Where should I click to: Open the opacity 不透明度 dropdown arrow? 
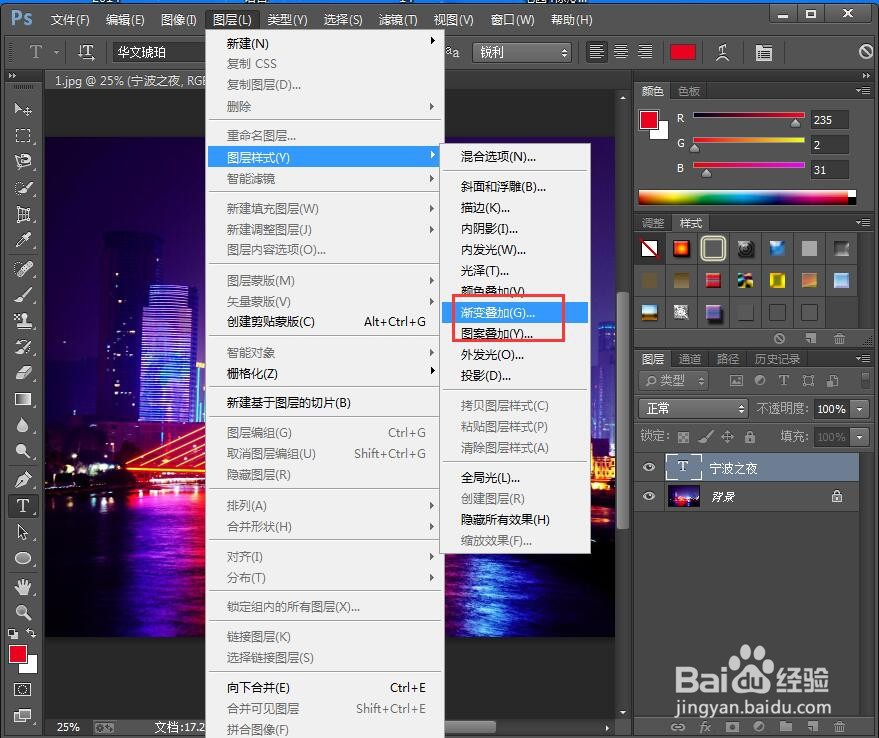(x=859, y=409)
